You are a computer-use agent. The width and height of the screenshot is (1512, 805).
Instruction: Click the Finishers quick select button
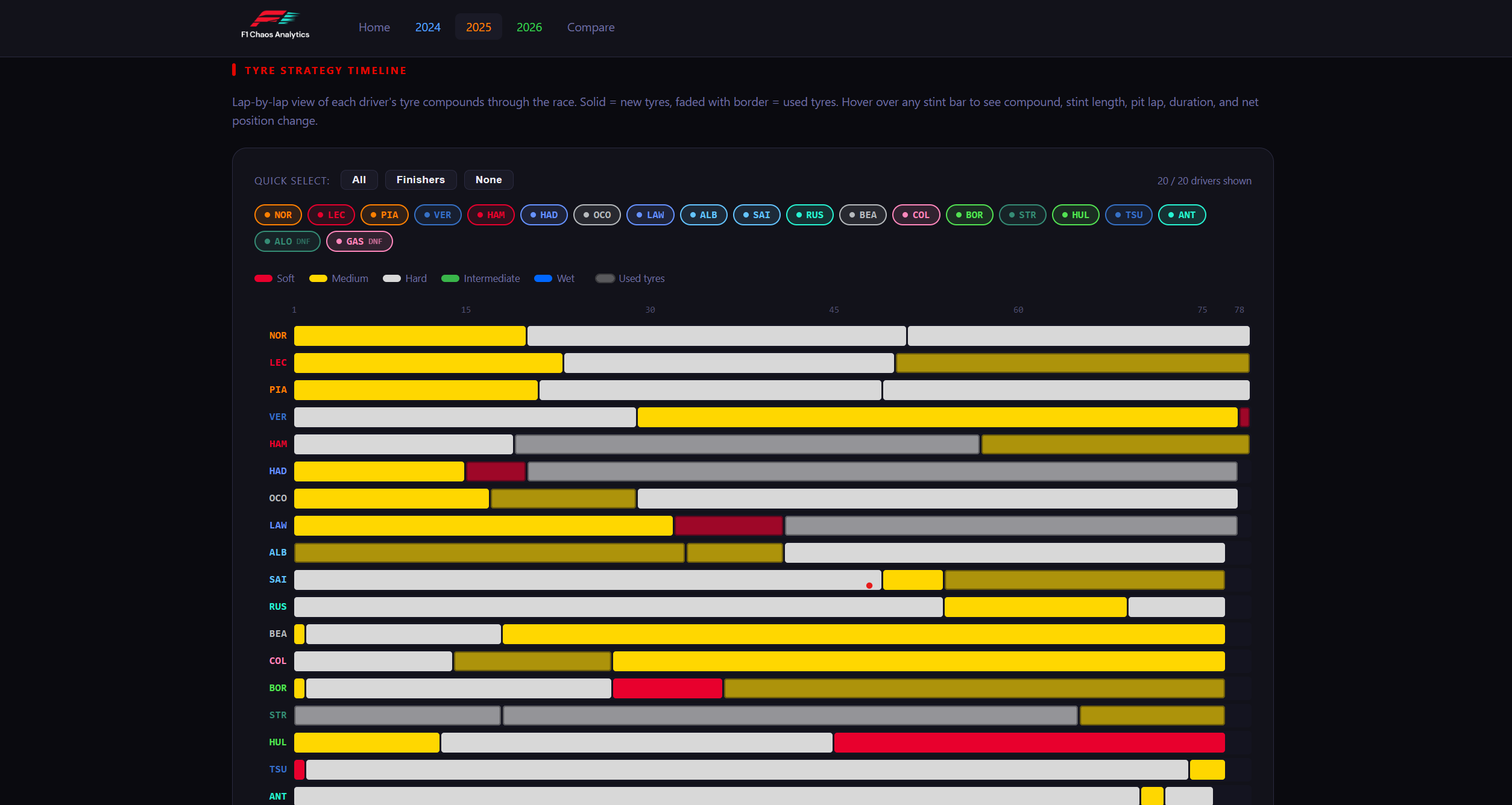420,180
